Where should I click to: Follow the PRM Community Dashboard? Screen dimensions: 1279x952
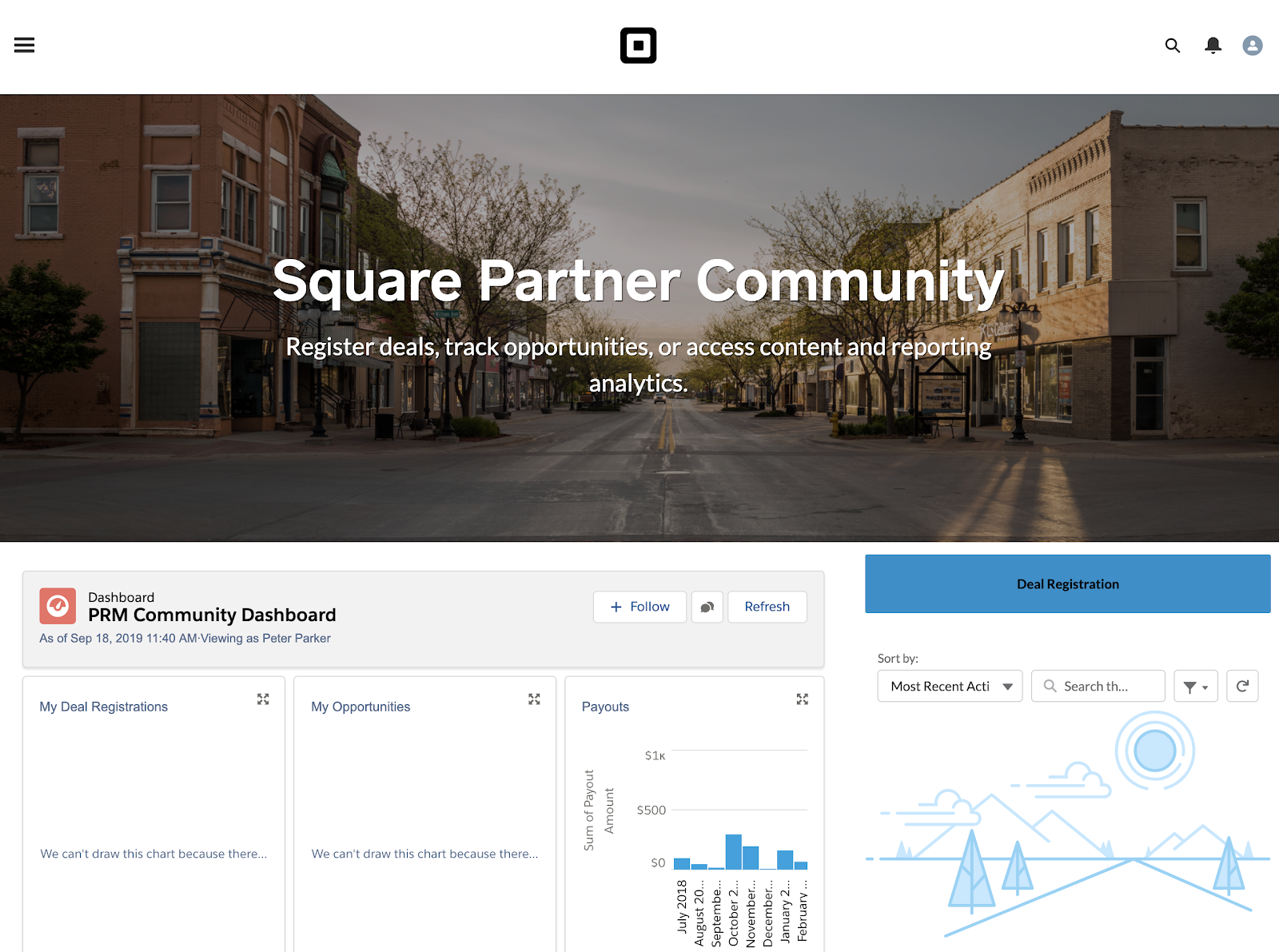tap(639, 607)
